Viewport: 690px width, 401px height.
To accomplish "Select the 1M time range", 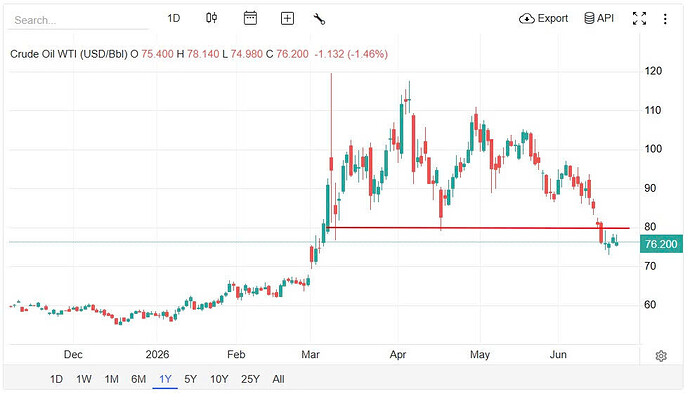I will (111, 379).
